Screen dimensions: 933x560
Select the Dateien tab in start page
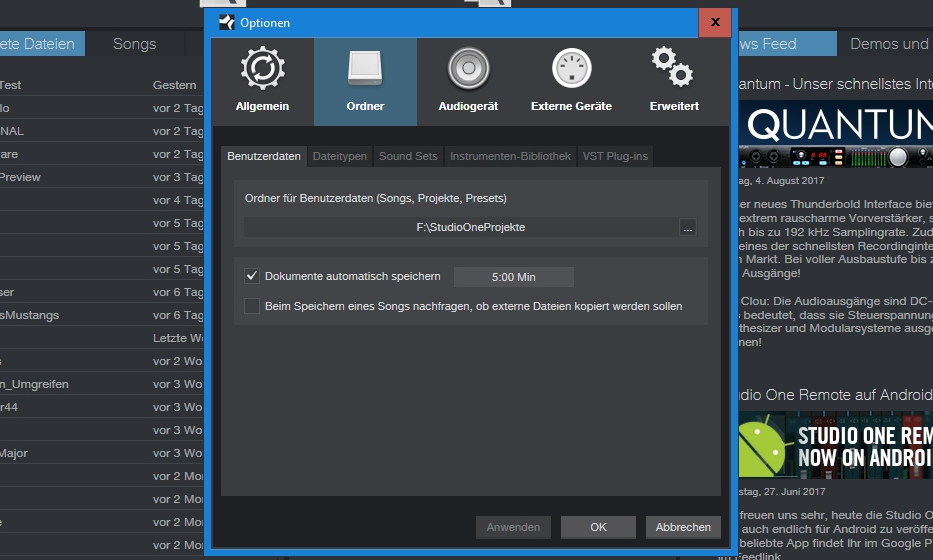(42, 44)
